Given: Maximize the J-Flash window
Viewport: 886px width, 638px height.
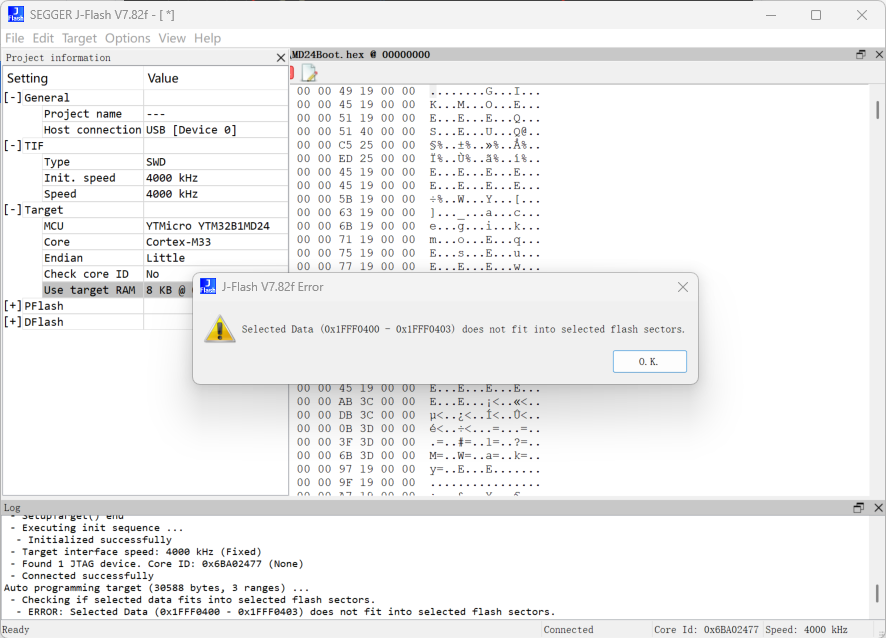Looking at the screenshot, I should [x=816, y=15].
